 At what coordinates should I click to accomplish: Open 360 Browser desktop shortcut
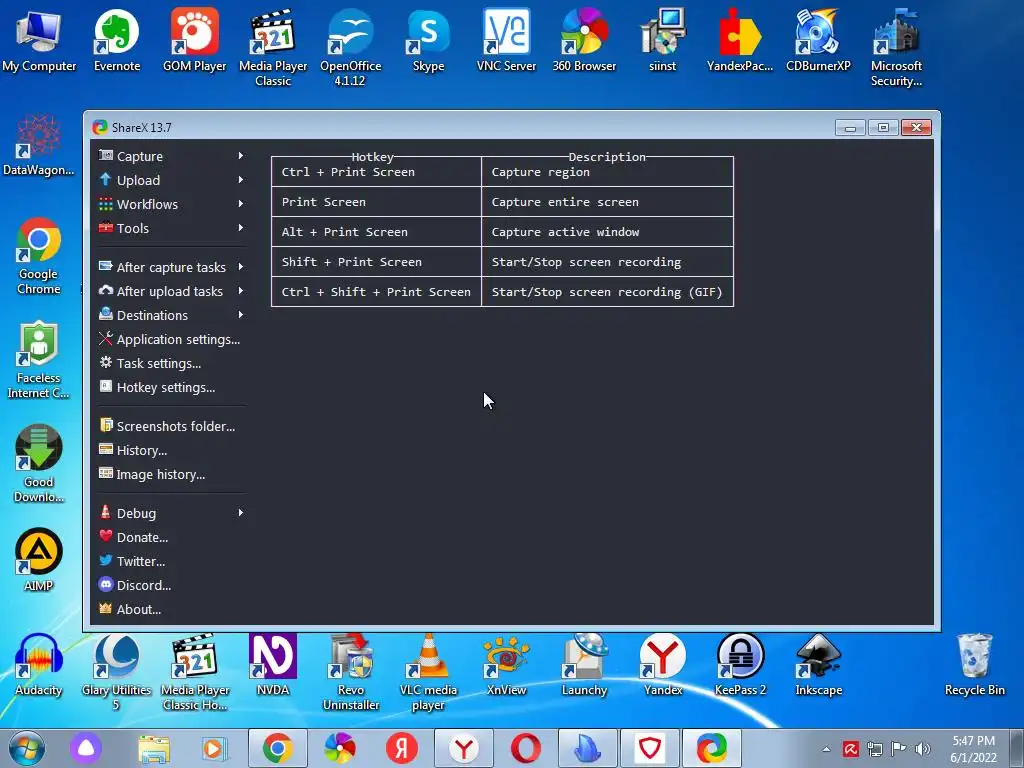coord(584,40)
